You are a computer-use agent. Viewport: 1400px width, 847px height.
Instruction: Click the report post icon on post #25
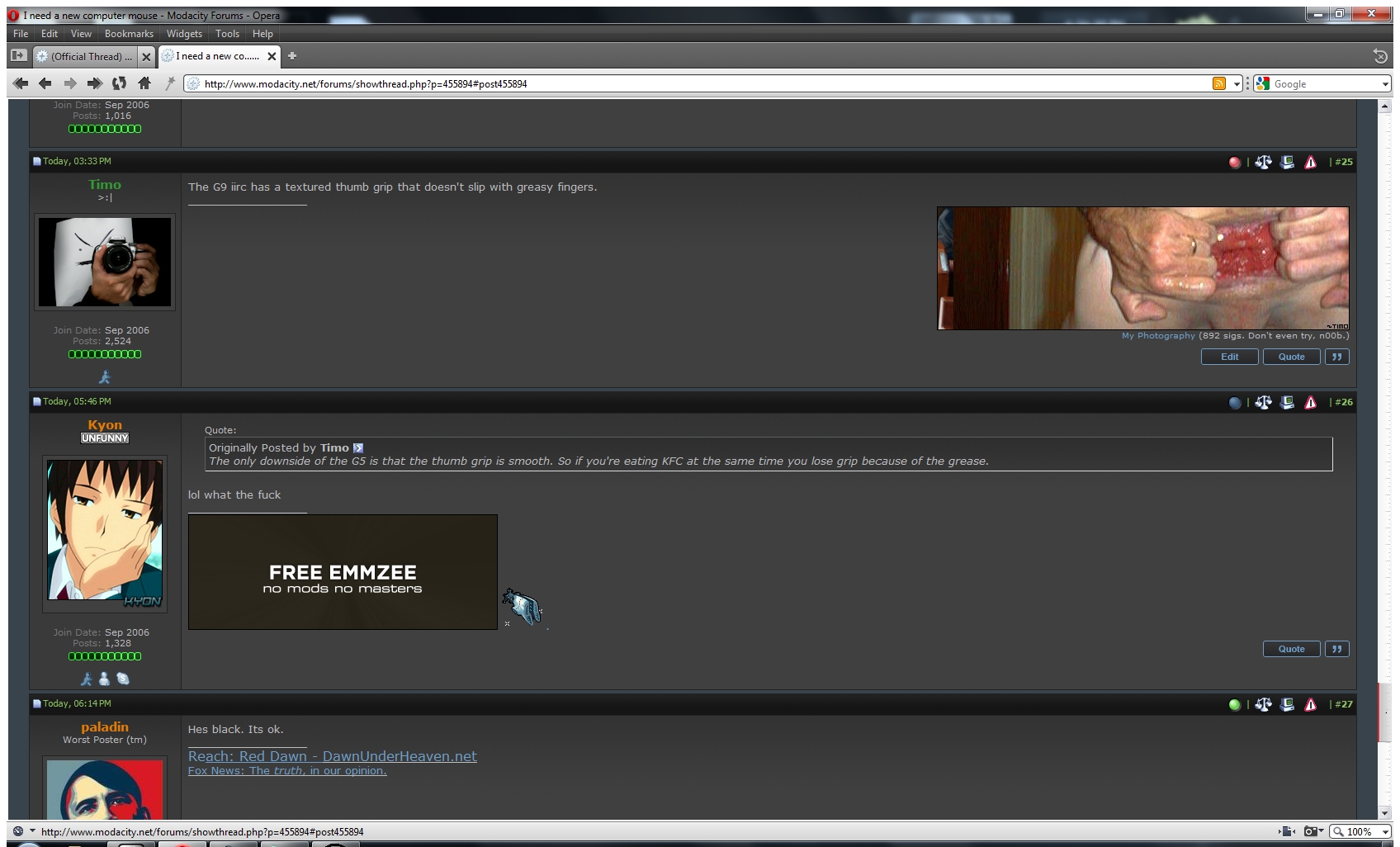pos(1310,162)
